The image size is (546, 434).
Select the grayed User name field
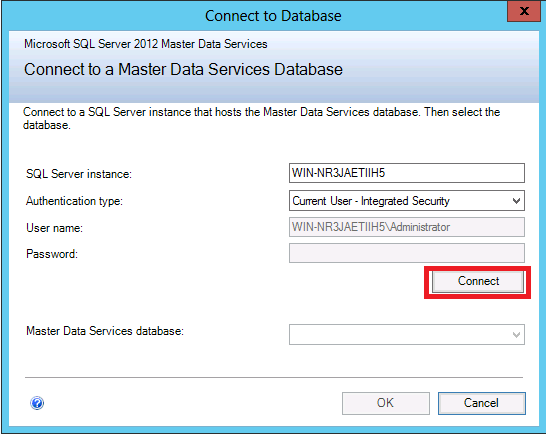[x=407, y=227]
